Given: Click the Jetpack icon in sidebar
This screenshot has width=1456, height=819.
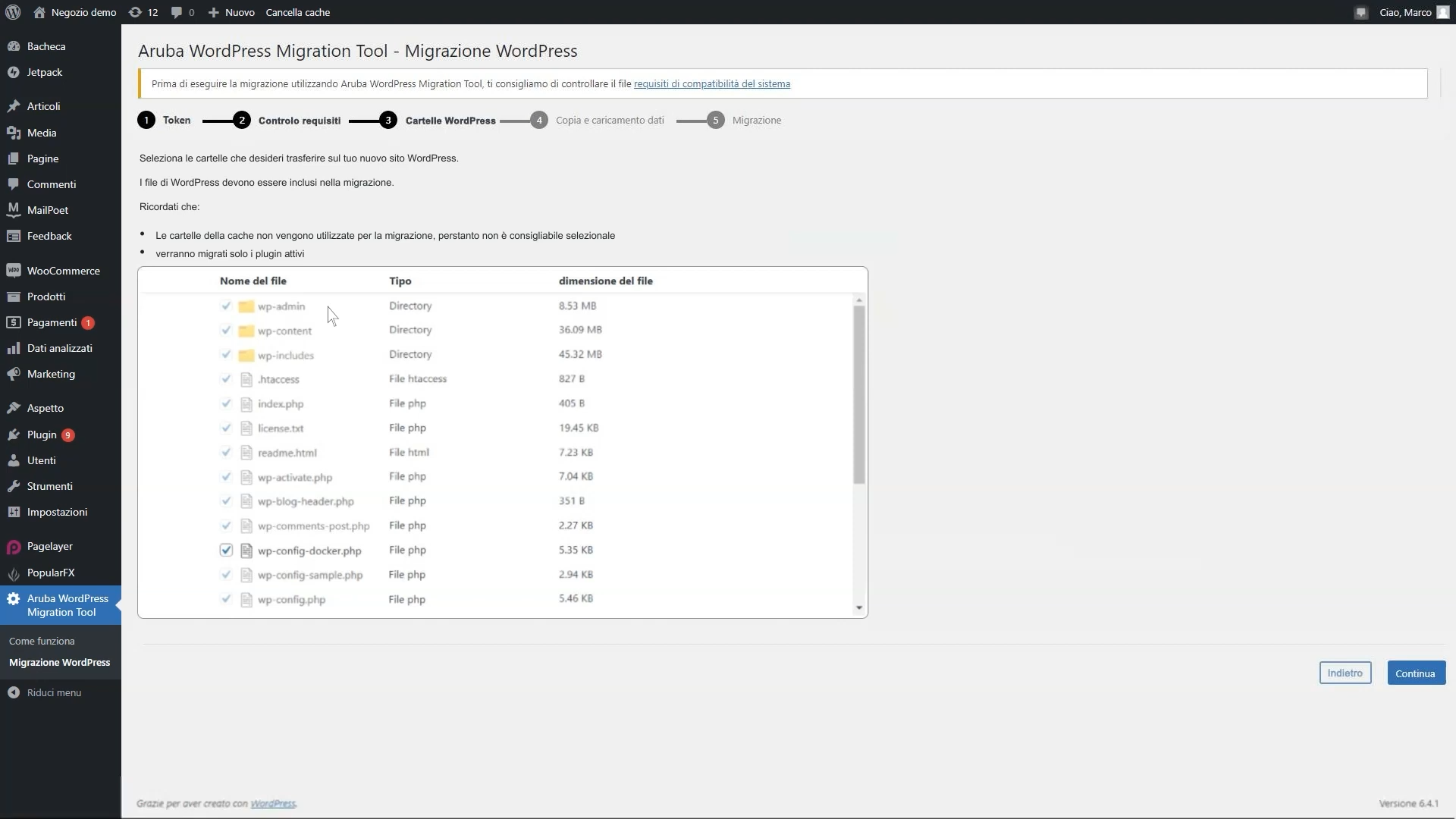Looking at the screenshot, I should [14, 72].
